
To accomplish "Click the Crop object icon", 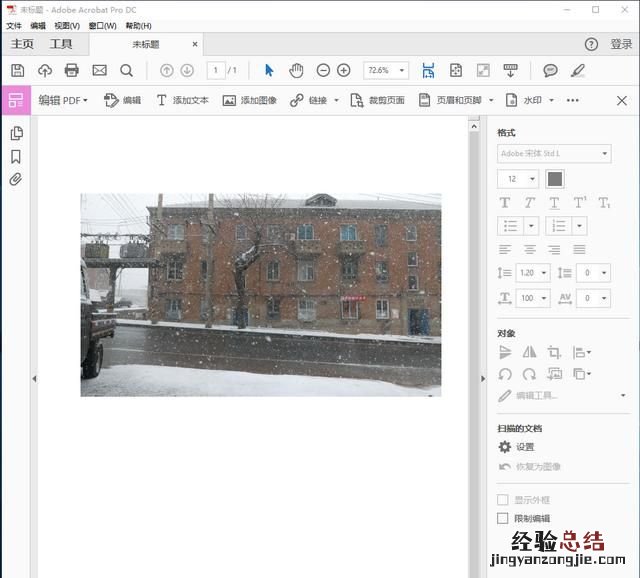I will [x=554, y=352].
